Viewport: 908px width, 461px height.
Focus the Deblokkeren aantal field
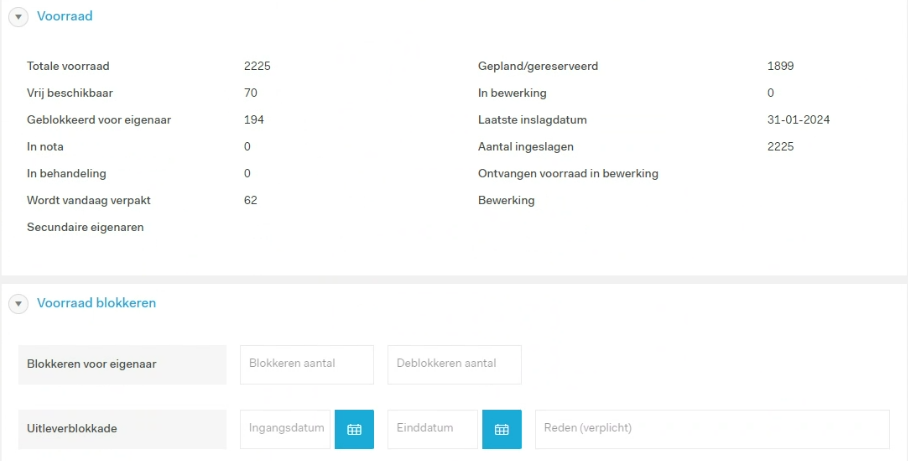pyautogui.click(x=455, y=365)
